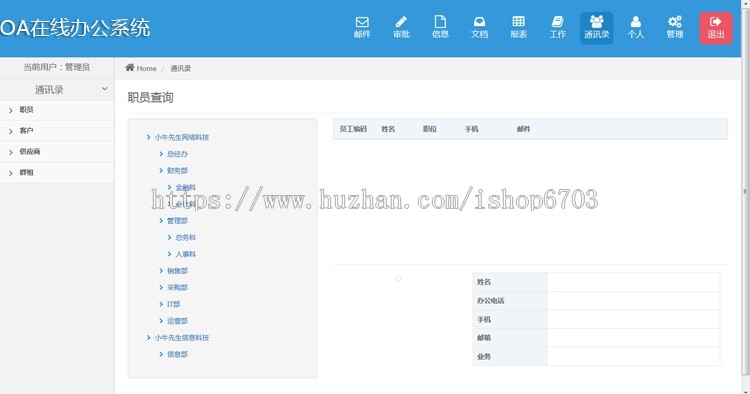Expand the 财务部 chevron
The width and height of the screenshot is (750, 394).
(x=161, y=171)
